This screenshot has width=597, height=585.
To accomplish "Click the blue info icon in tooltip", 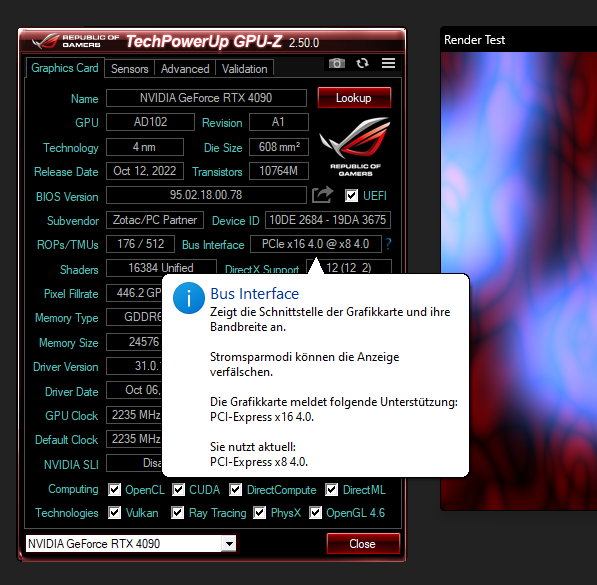I will (x=189, y=298).
